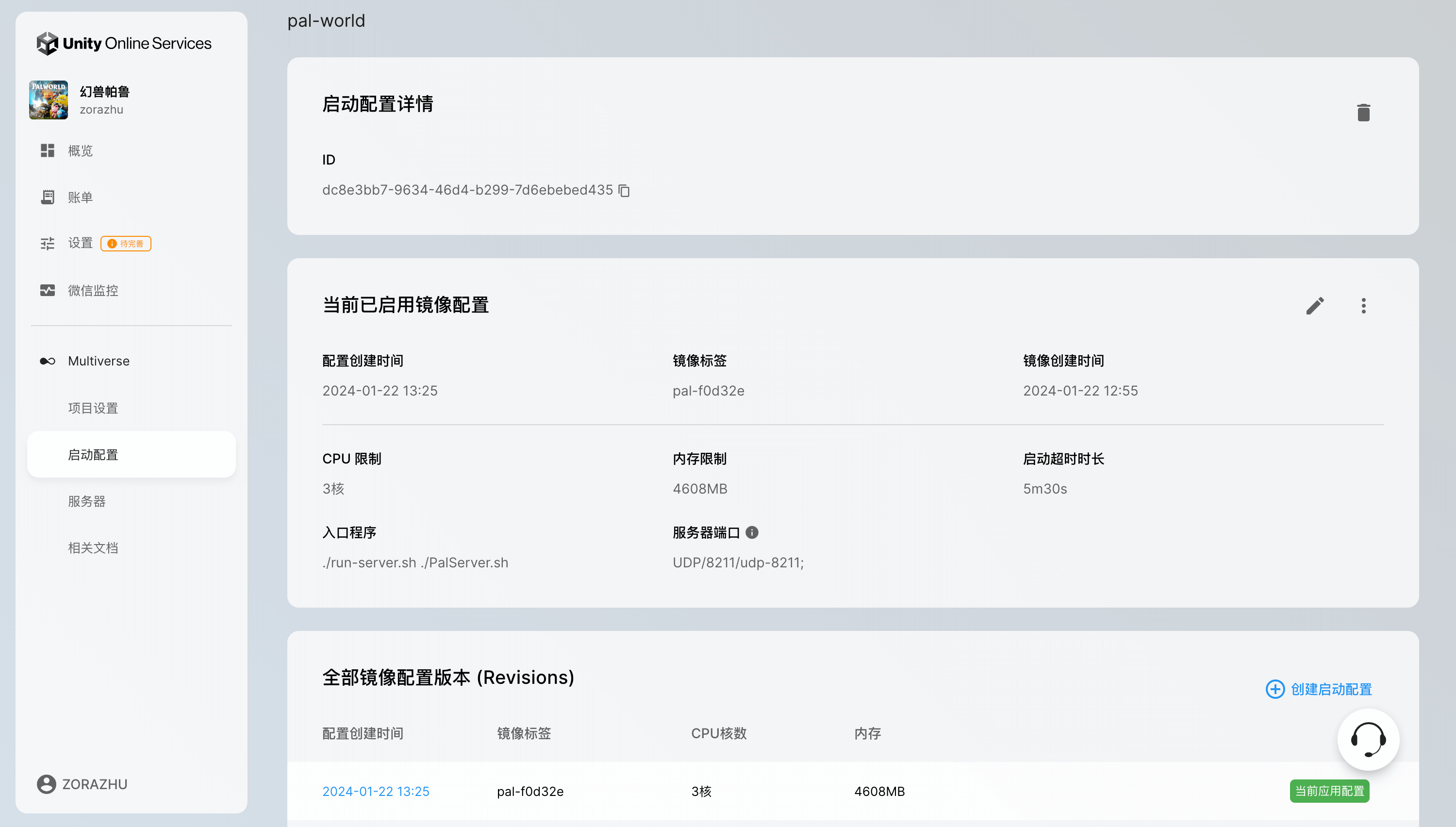The image size is (1456, 827).
Task: Click the 幻兽帕鲁 project thumbnail
Action: pyautogui.click(x=48, y=100)
